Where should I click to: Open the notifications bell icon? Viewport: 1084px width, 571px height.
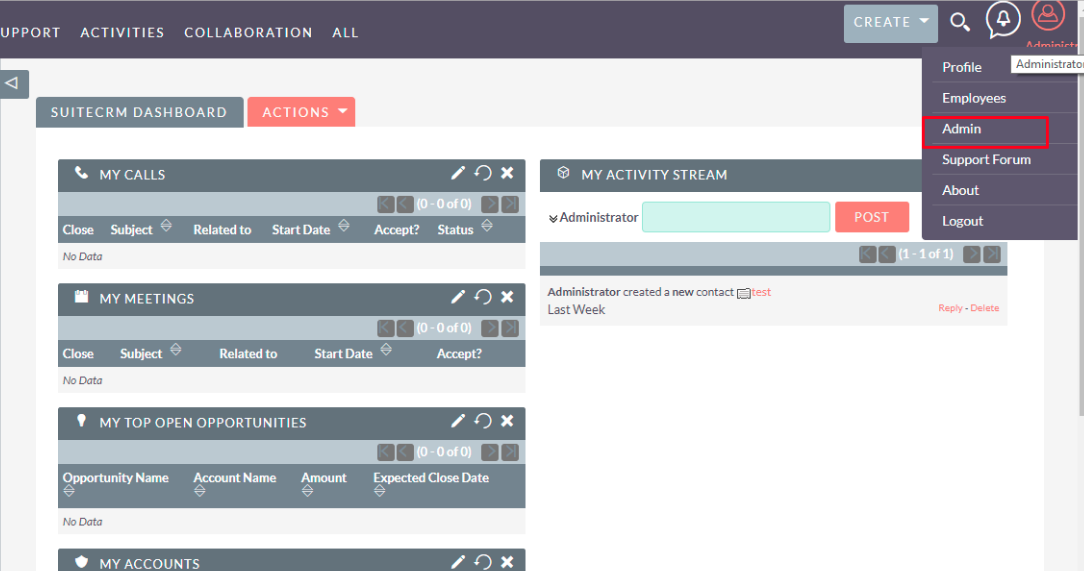[x=1002, y=19]
